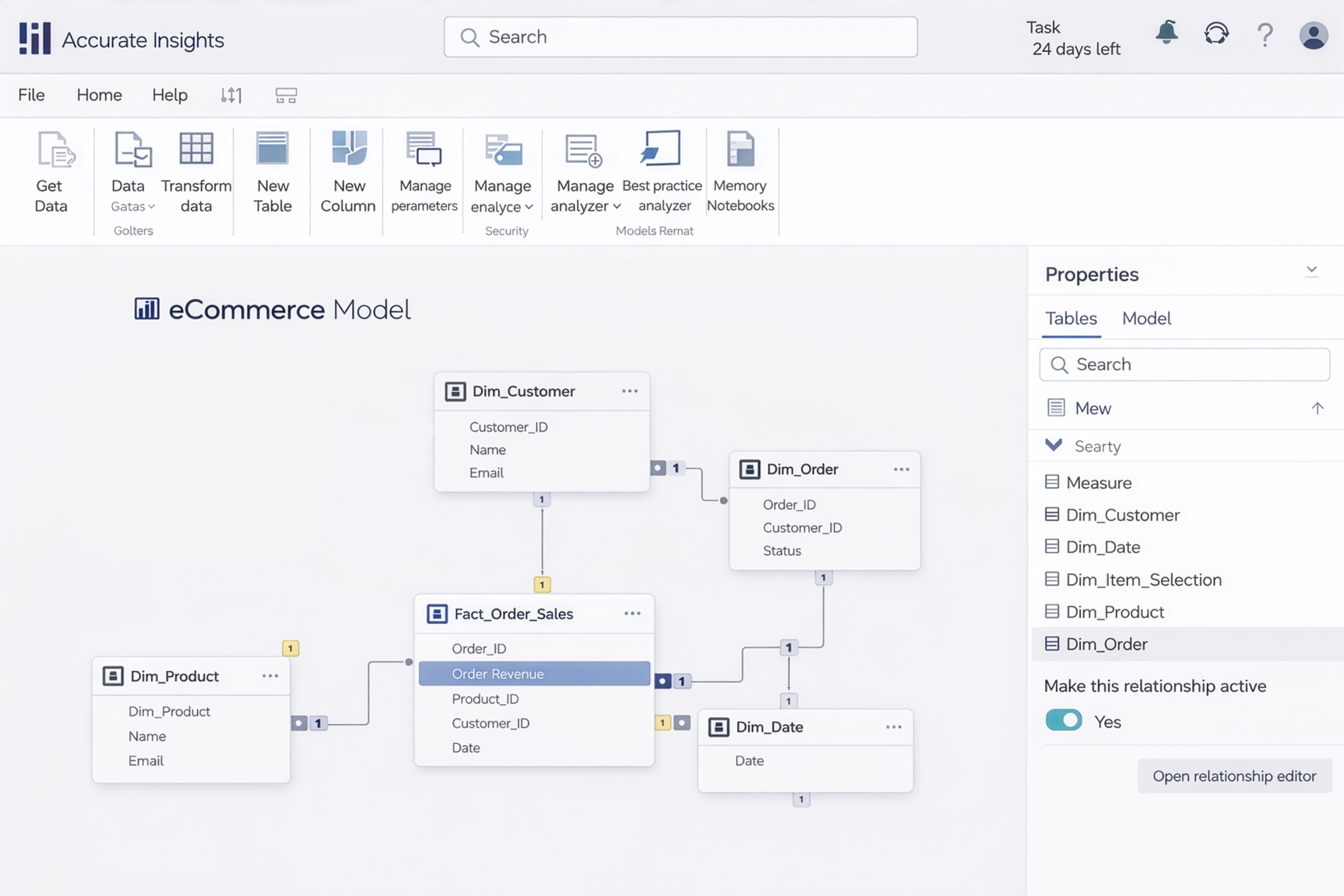Open Dim_Customer table options ellipsis
The height and width of the screenshot is (896, 1344).
tap(629, 392)
